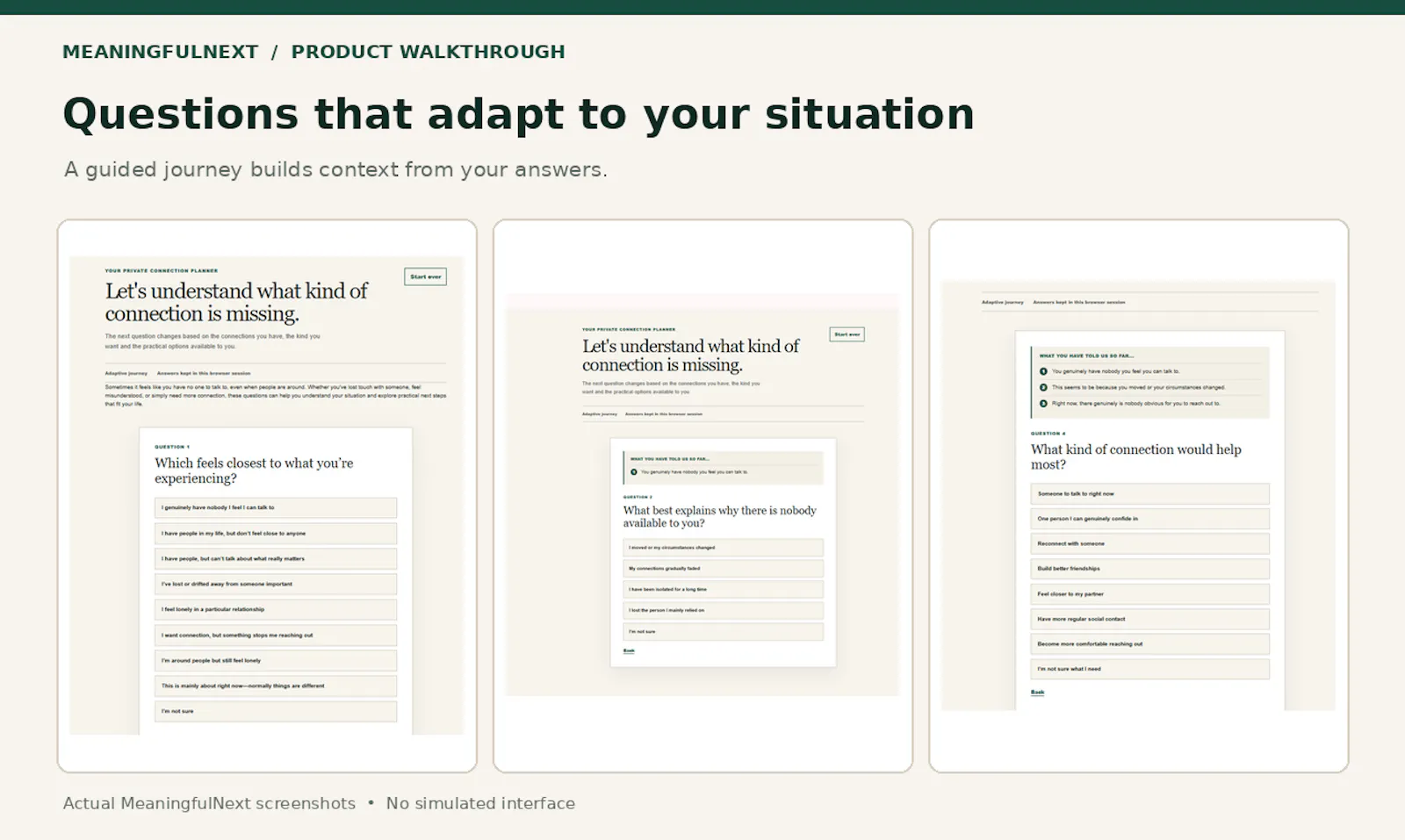Image resolution: width=1405 pixels, height=840 pixels.
Task: Choose 'My connections gradually faded'
Action: point(724,569)
